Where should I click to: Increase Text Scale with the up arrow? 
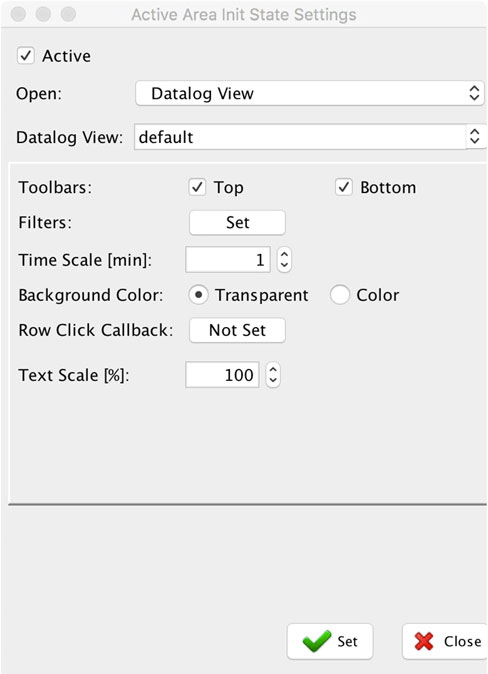click(273, 369)
